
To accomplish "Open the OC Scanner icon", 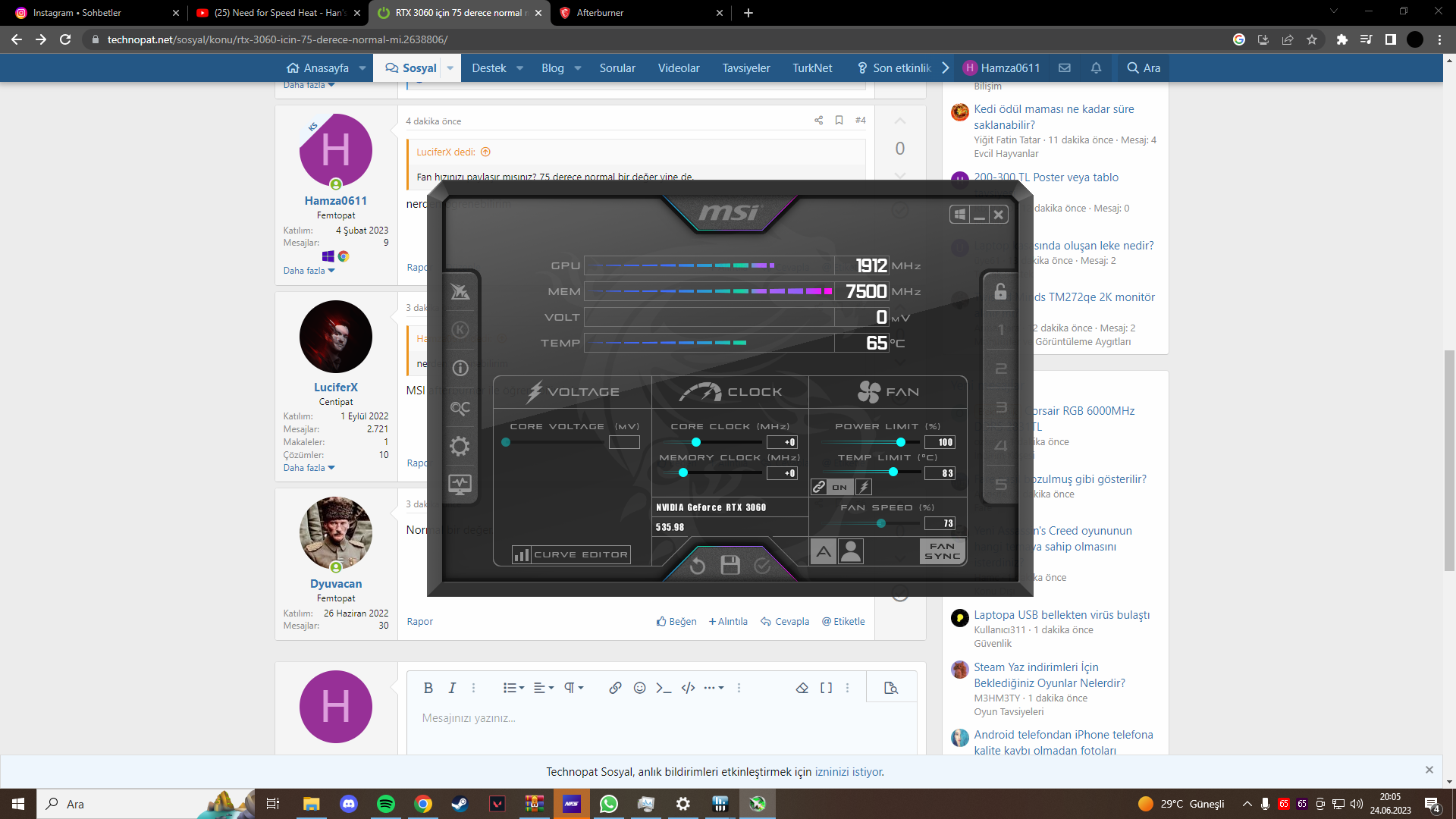I will (460, 408).
